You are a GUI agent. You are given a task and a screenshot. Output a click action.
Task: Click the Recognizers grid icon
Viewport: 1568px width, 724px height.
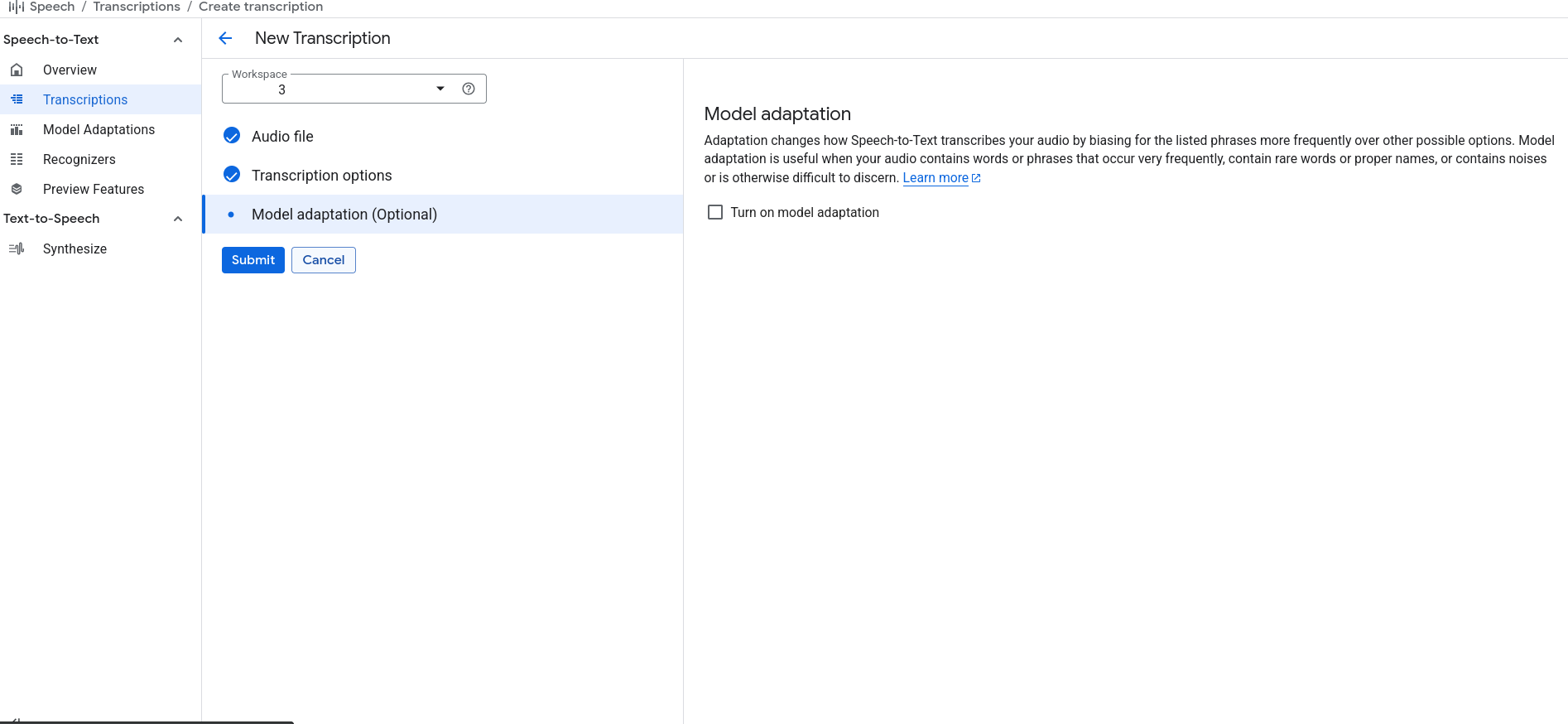17,159
